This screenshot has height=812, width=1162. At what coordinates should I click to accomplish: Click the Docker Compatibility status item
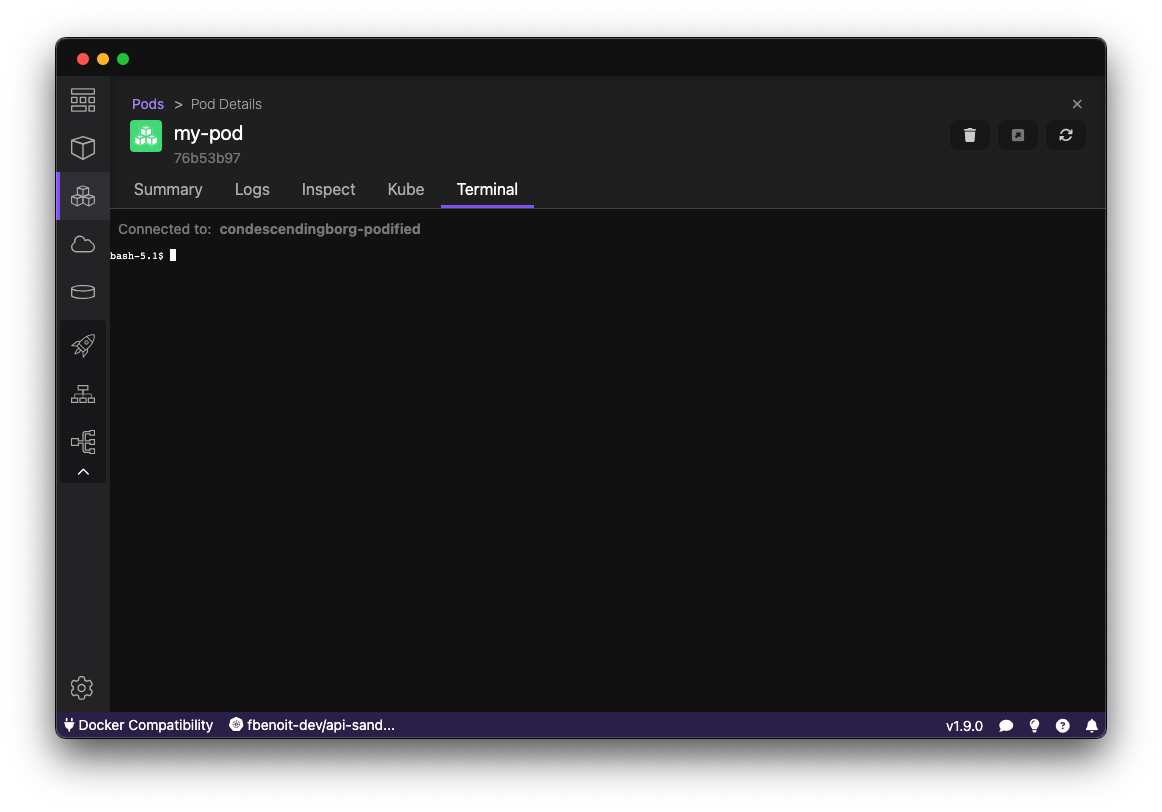coord(138,725)
